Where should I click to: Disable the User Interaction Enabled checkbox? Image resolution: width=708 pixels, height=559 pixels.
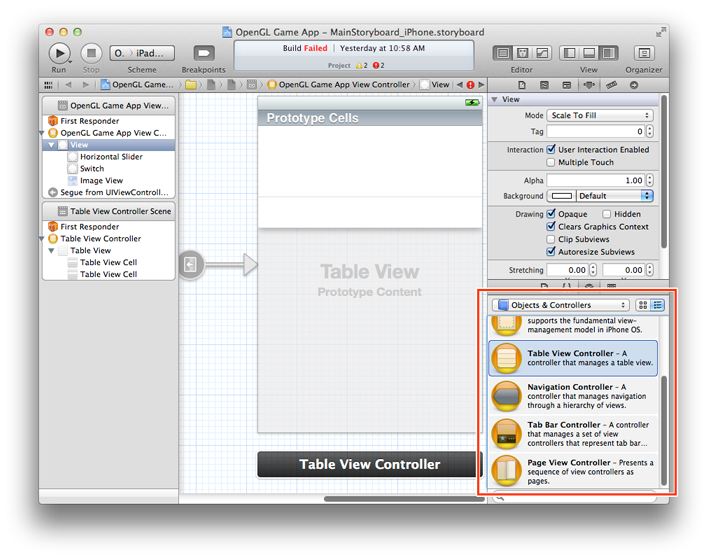[x=551, y=150]
